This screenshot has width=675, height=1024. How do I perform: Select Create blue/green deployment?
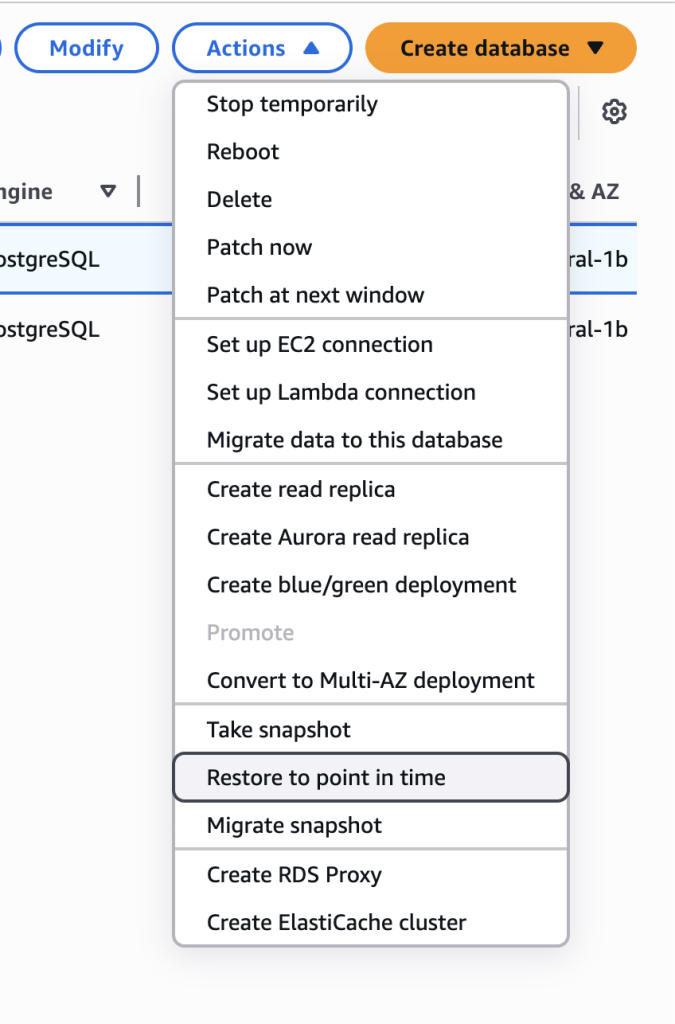[371, 584]
